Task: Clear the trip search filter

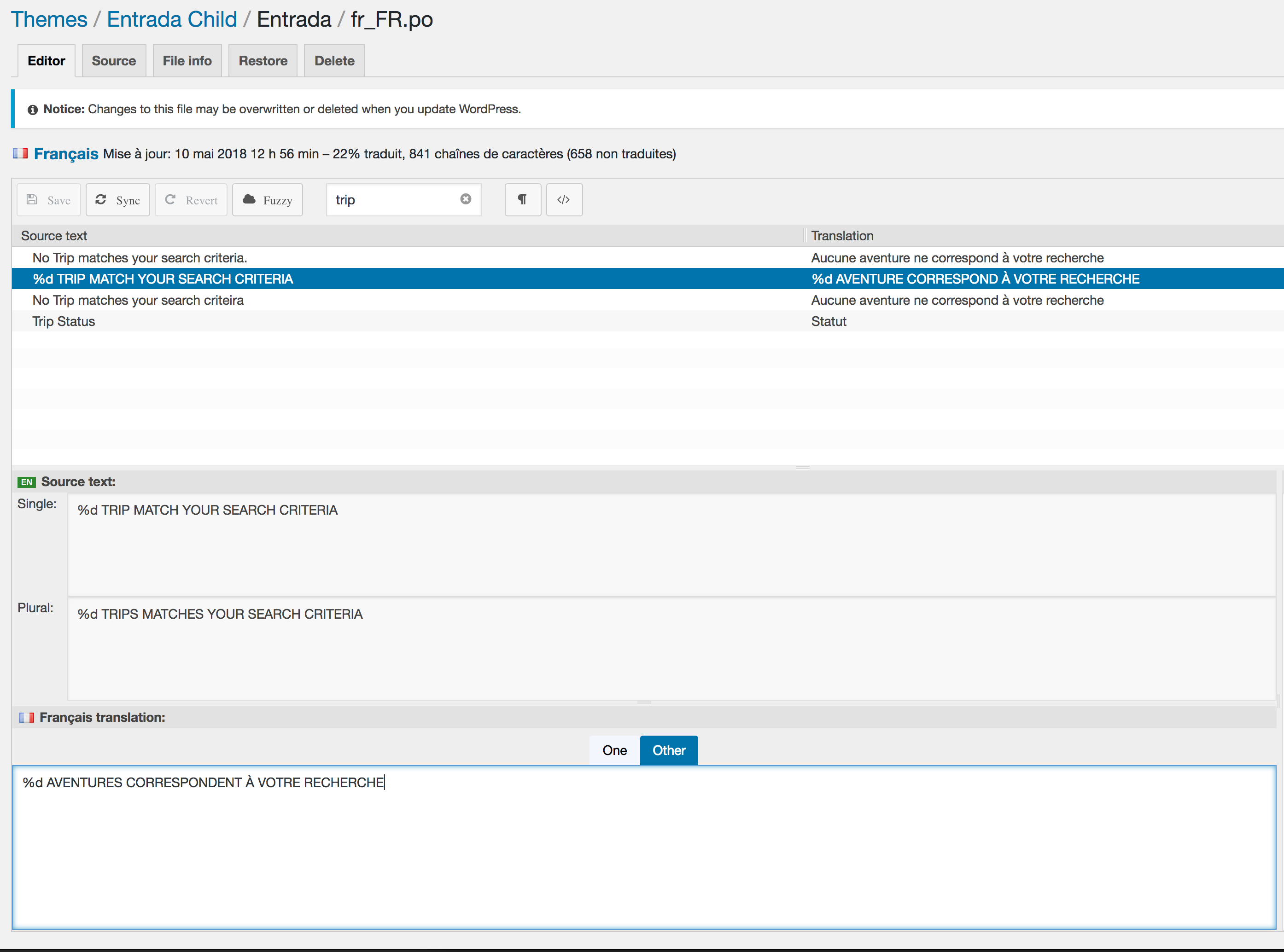Action: point(466,199)
